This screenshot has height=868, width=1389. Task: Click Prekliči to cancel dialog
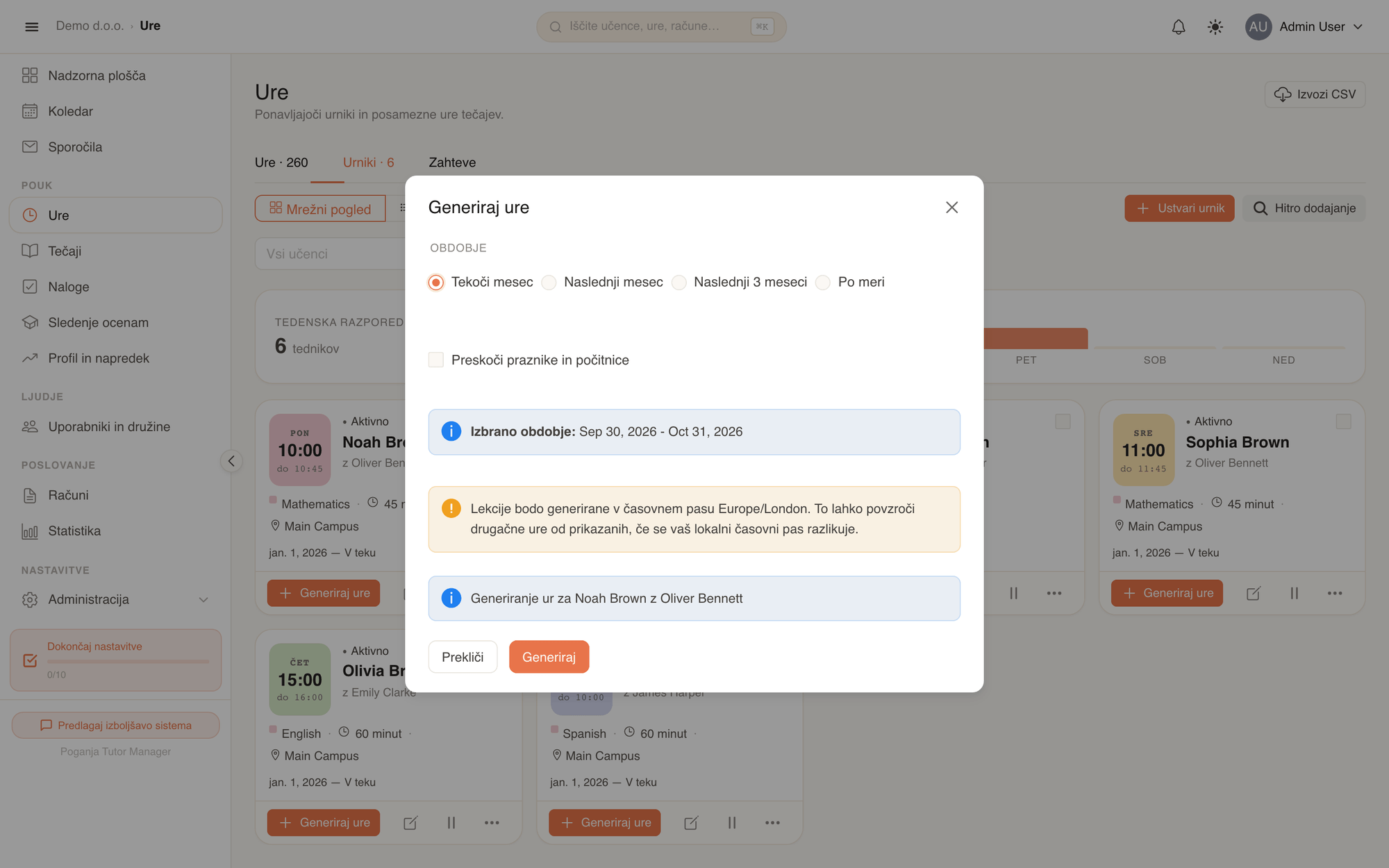click(x=463, y=657)
